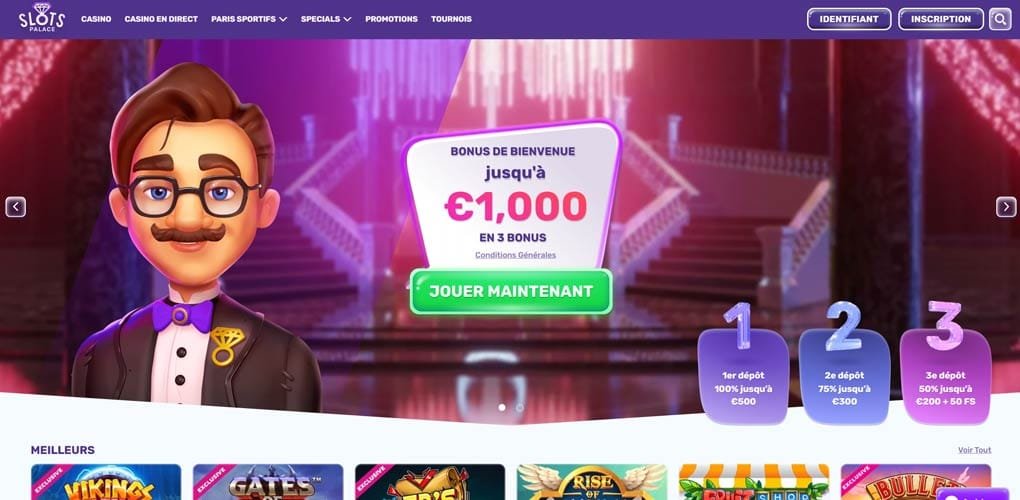The image size is (1020, 500).
Task: Open the Gates exclusive game thumbnail
Action: [x=268, y=482]
